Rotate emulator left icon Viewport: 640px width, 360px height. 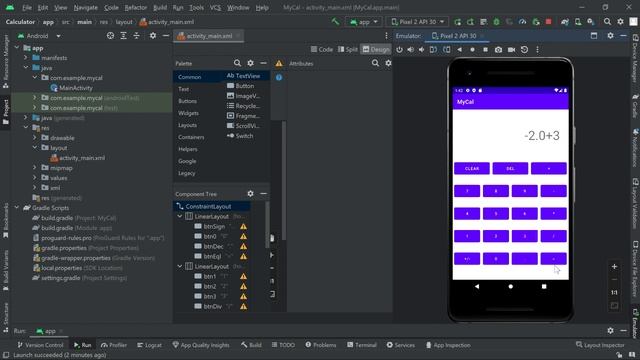pyautogui.click(x=433, y=49)
